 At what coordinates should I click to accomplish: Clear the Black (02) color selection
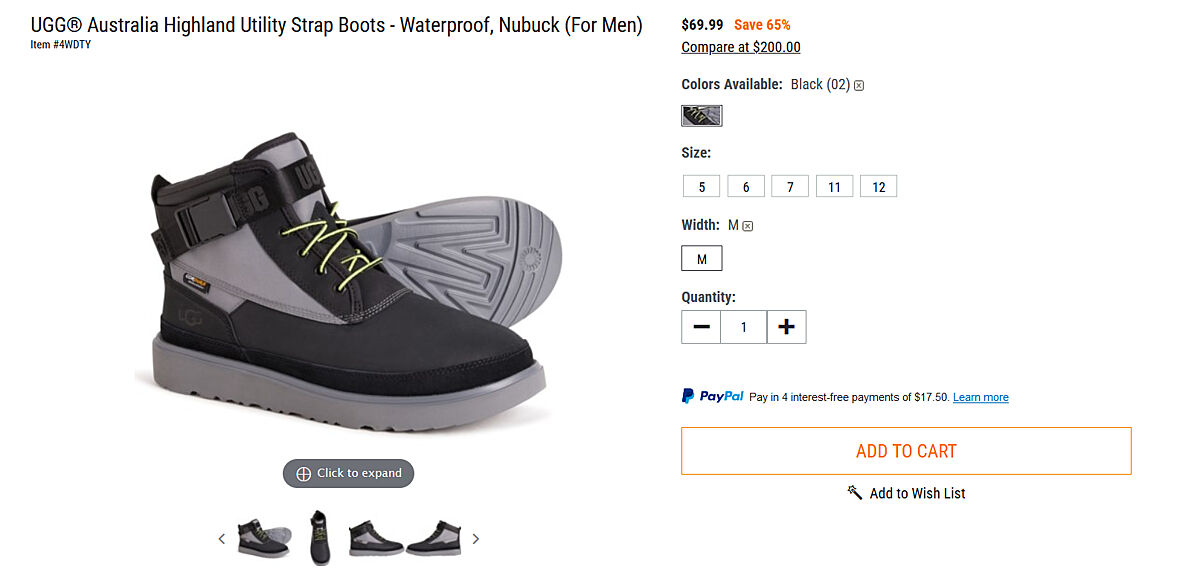point(859,86)
